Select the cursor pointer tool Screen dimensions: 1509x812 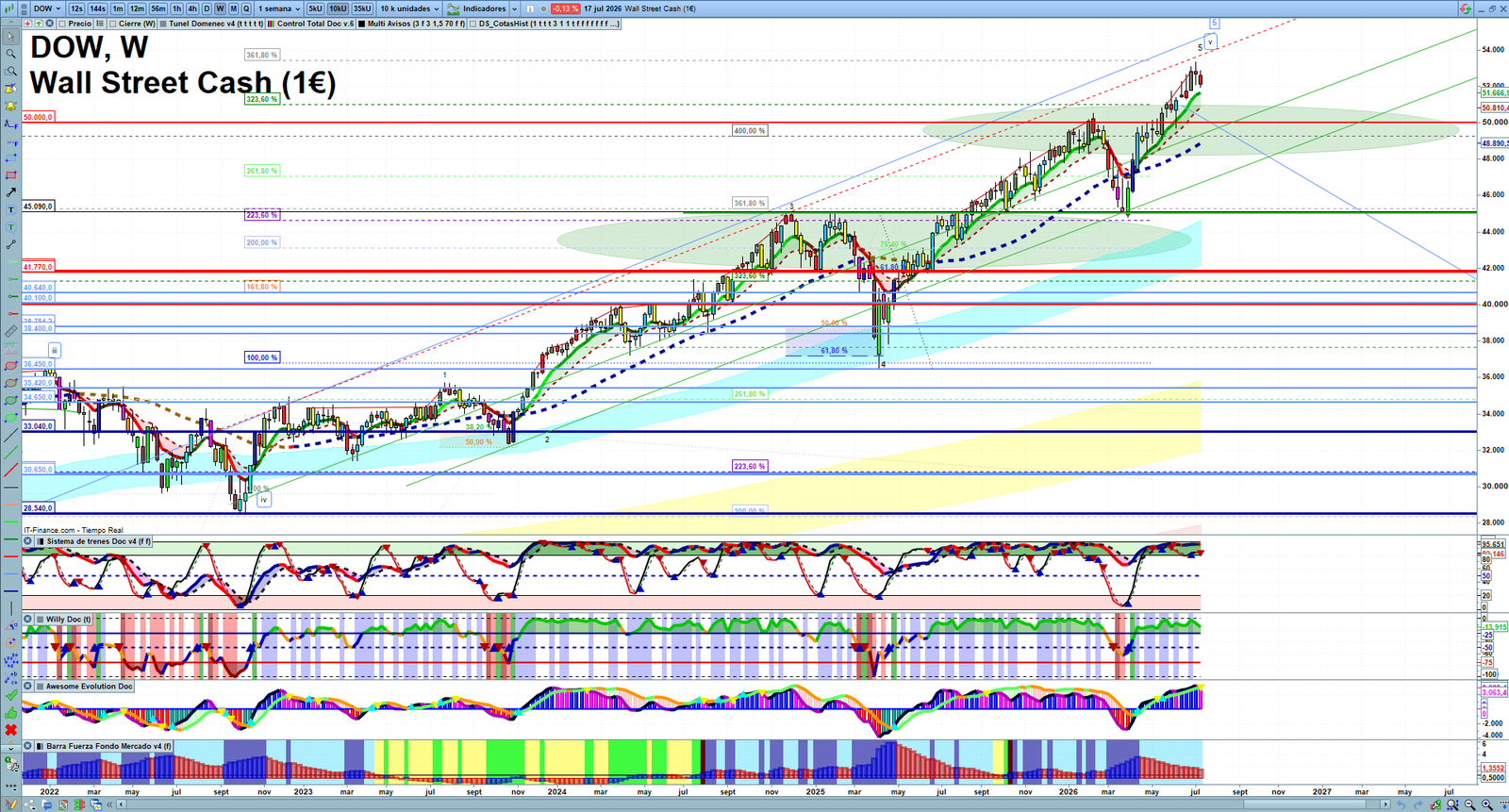point(10,37)
